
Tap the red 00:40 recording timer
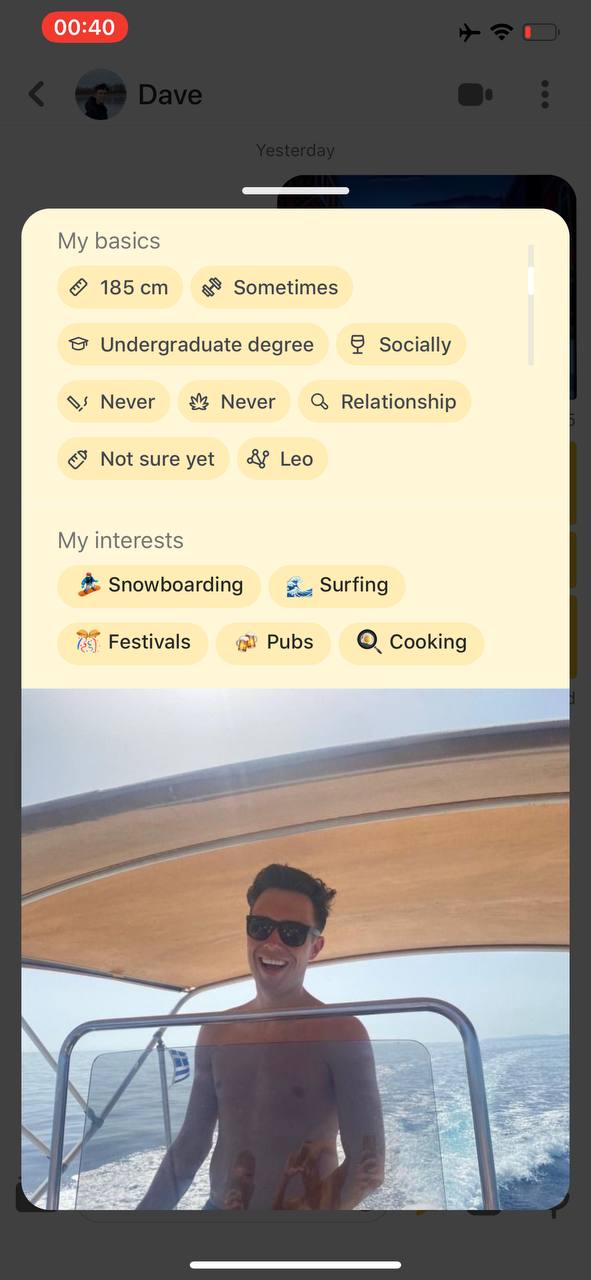(x=85, y=28)
